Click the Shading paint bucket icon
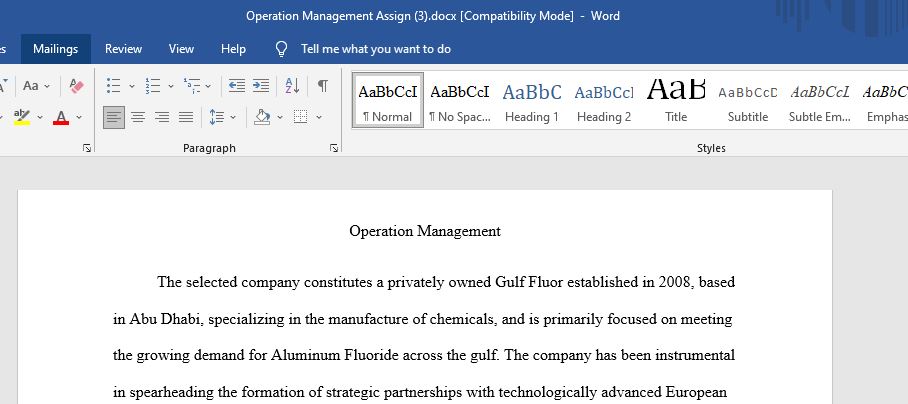The image size is (908, 404). click(262, 117)
